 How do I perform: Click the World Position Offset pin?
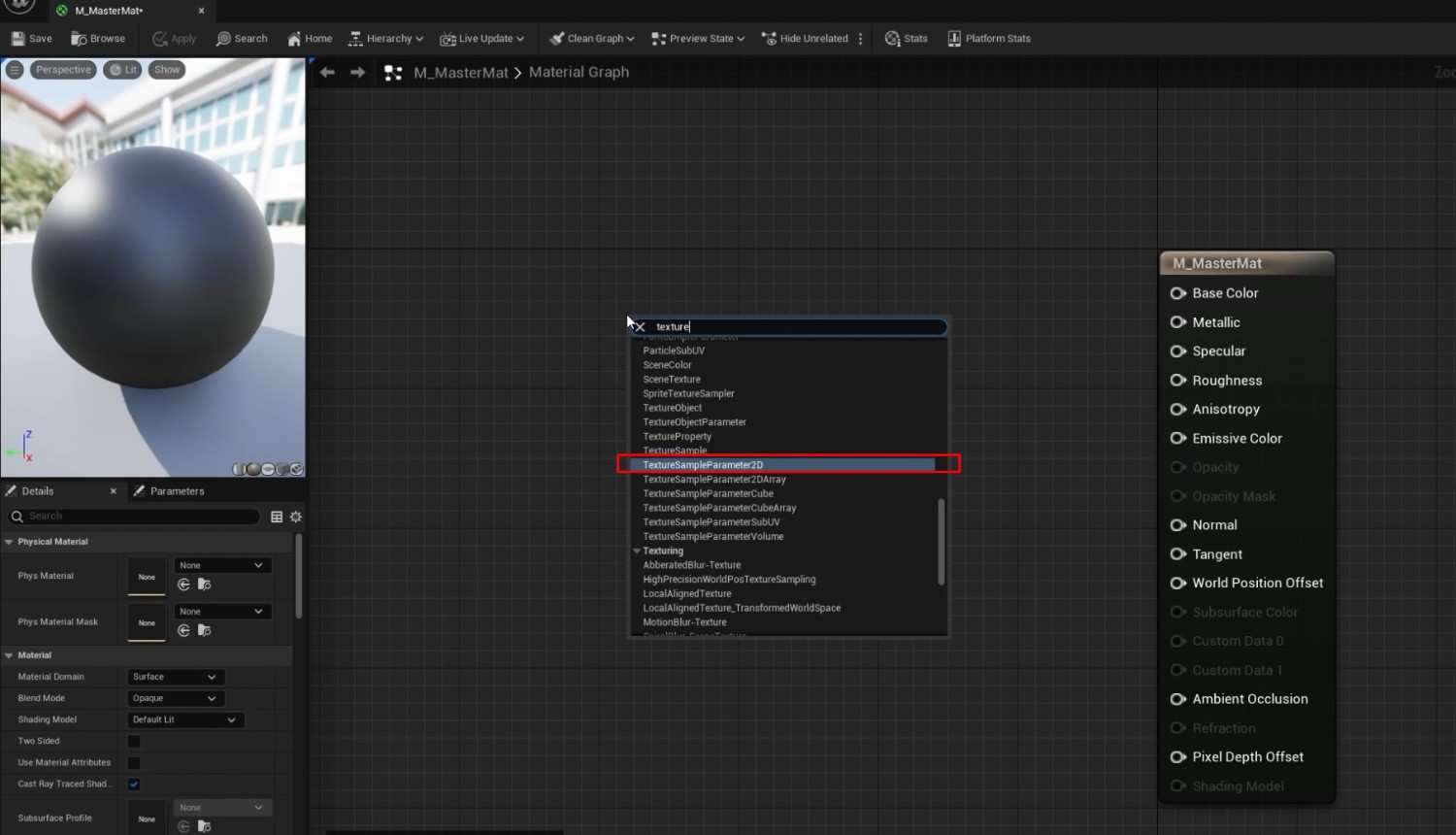pyautogui.click(x=1178, y=584)
